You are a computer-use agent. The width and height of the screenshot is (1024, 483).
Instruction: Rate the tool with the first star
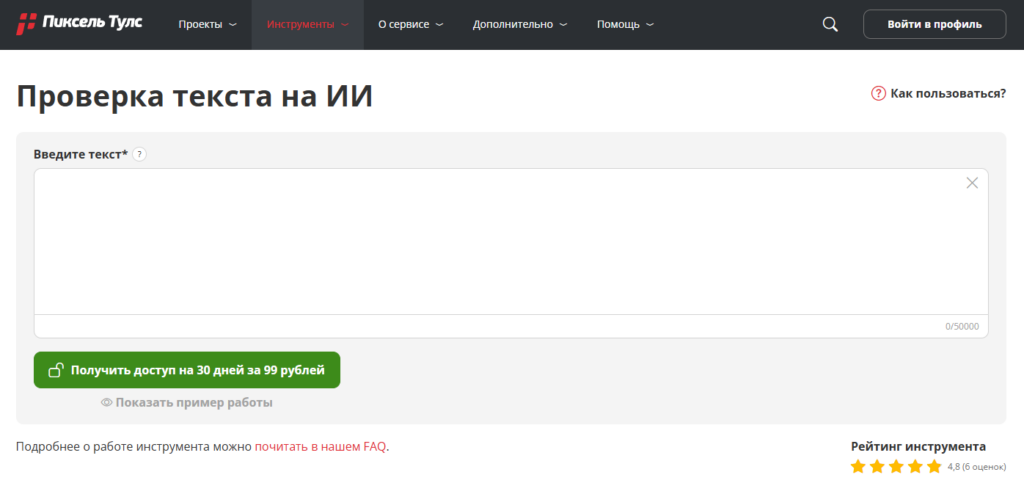[x=857, y=467]
